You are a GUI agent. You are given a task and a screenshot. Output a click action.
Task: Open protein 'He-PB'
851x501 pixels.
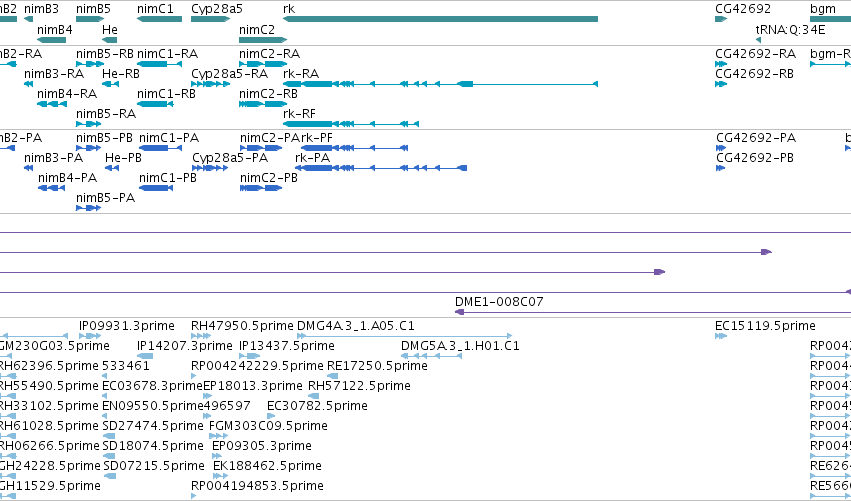[112, 168]
